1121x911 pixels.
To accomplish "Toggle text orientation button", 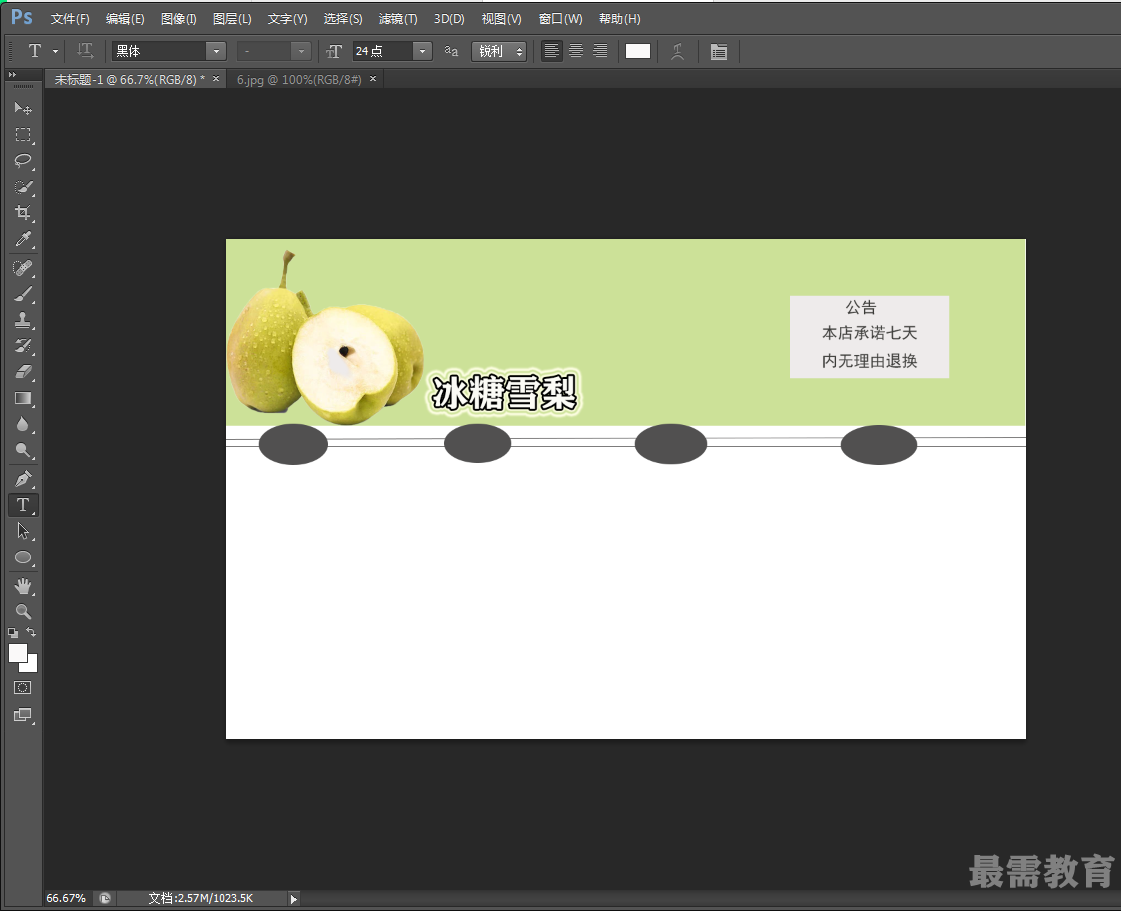I will [85, 51].
